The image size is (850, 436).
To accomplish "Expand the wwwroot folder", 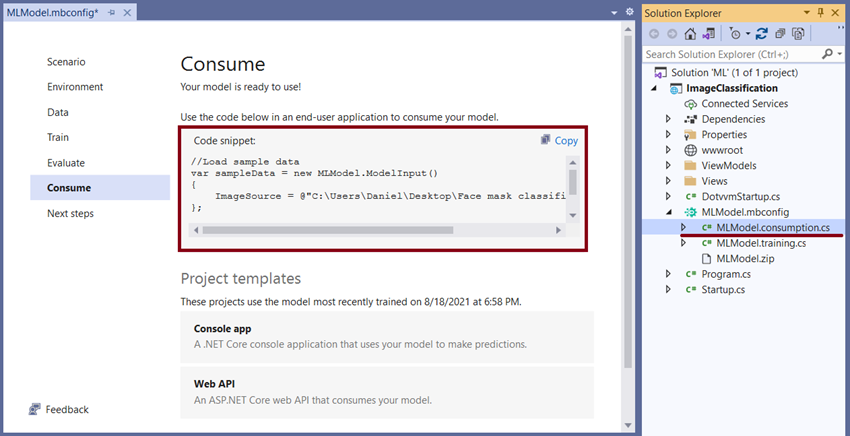I will point(668,150).
